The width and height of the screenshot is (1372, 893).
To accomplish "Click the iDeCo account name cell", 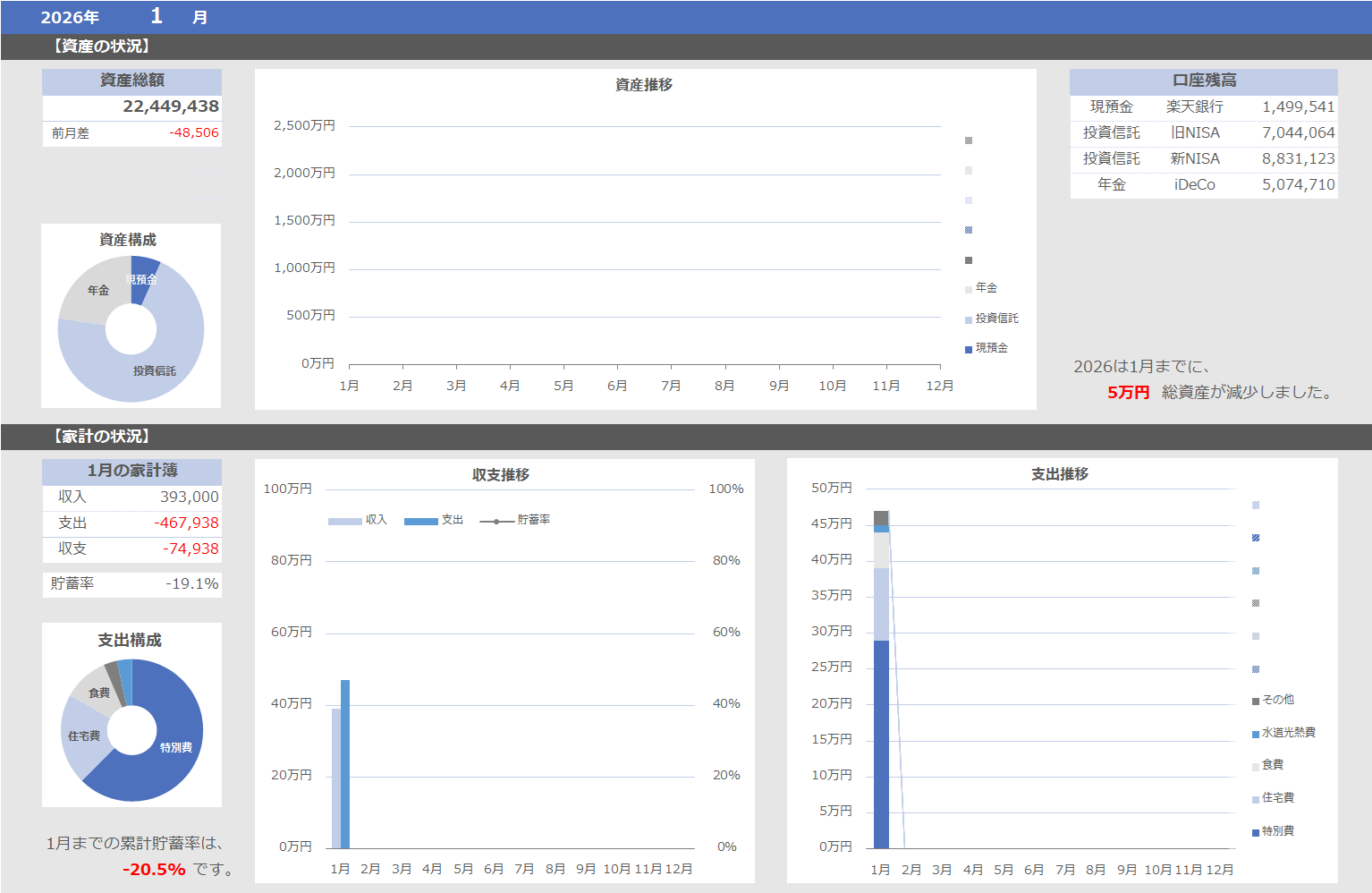I will 1194,185.
